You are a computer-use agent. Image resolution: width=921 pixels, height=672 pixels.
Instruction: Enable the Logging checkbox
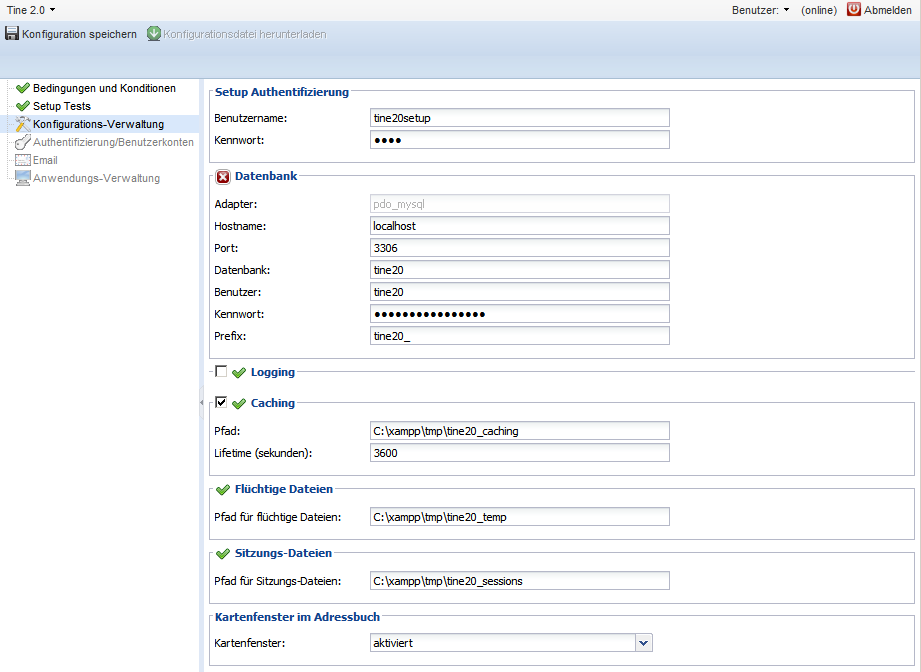[x=221, y=371]
